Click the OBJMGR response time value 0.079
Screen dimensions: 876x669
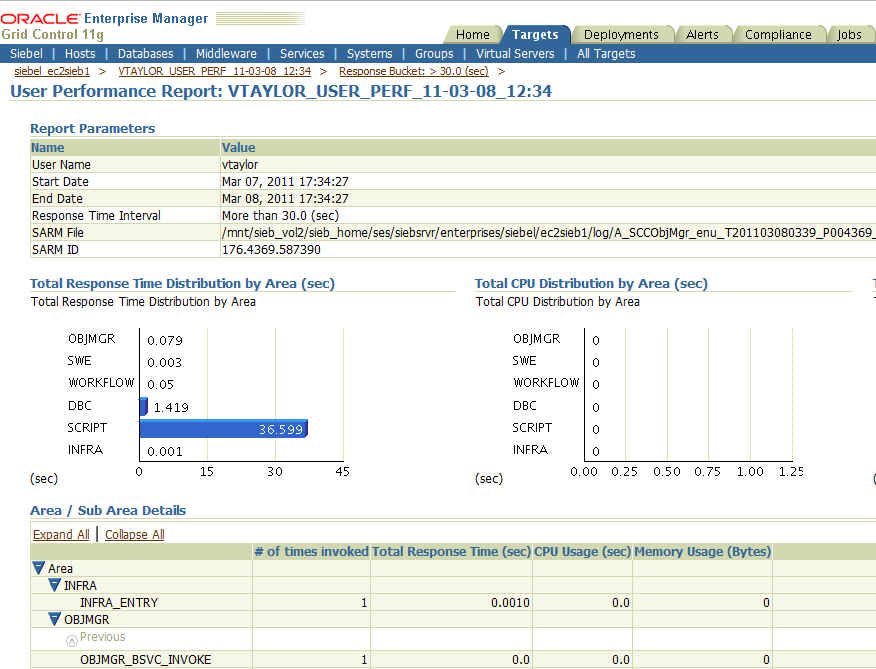(x=165, y=340)
